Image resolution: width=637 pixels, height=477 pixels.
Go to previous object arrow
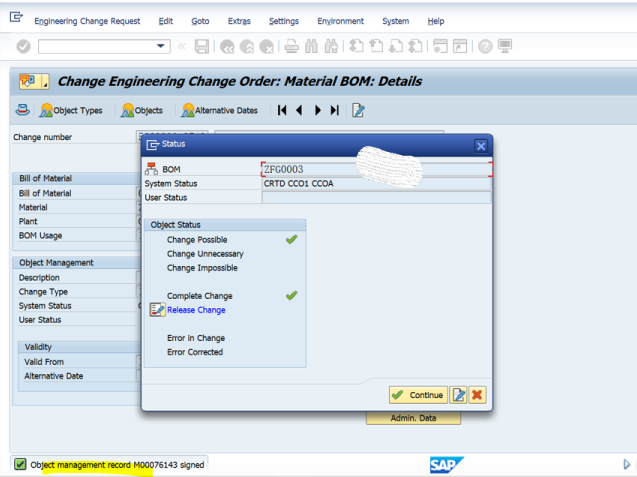tap(299, 110)
